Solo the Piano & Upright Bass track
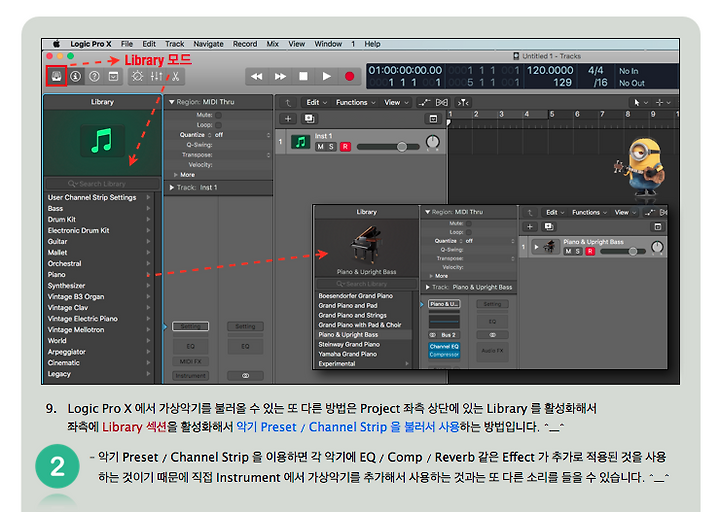720x512 pixels. (578, 251)
